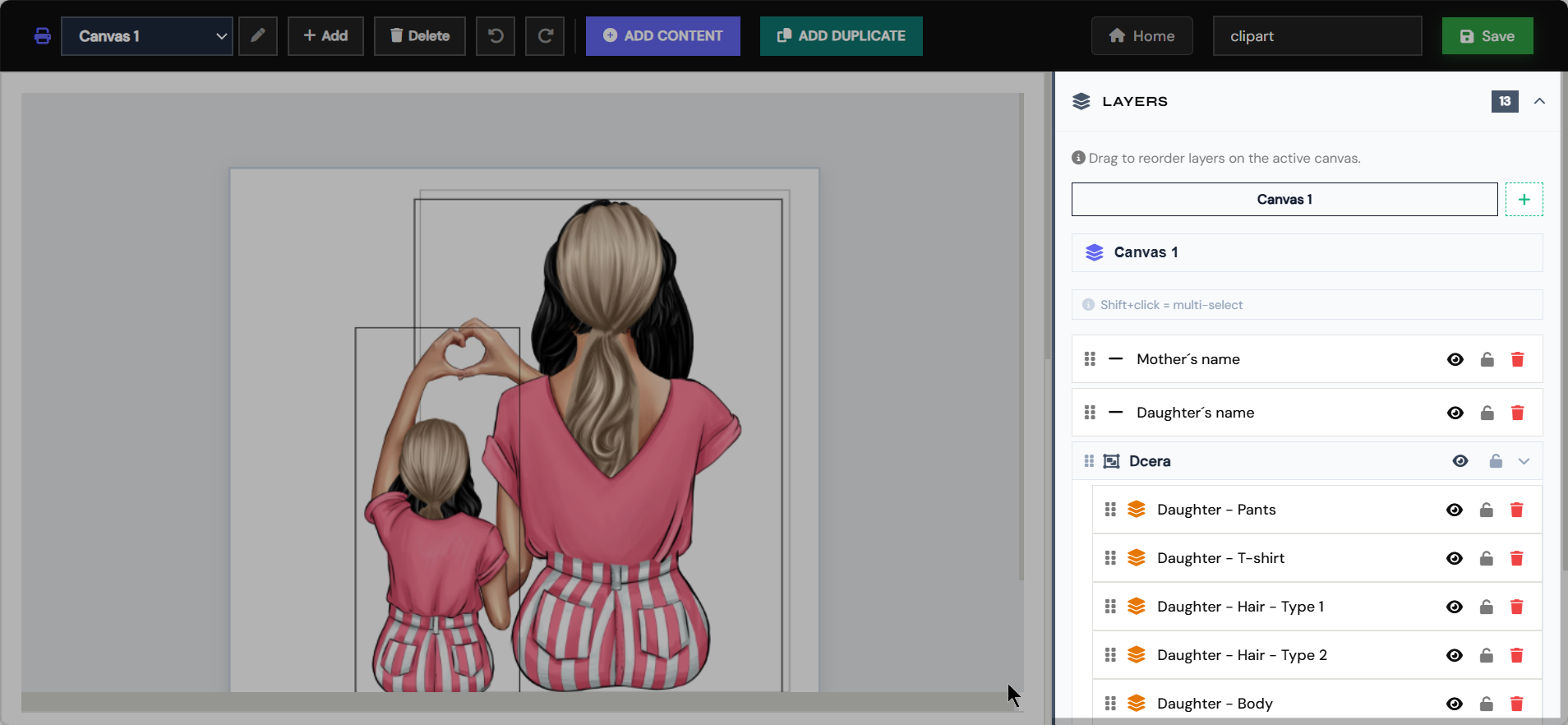Delete Daughter - Hair - Type 2 layer
This screenshot has height=725, width=1568.
[x=1517, y=655]
